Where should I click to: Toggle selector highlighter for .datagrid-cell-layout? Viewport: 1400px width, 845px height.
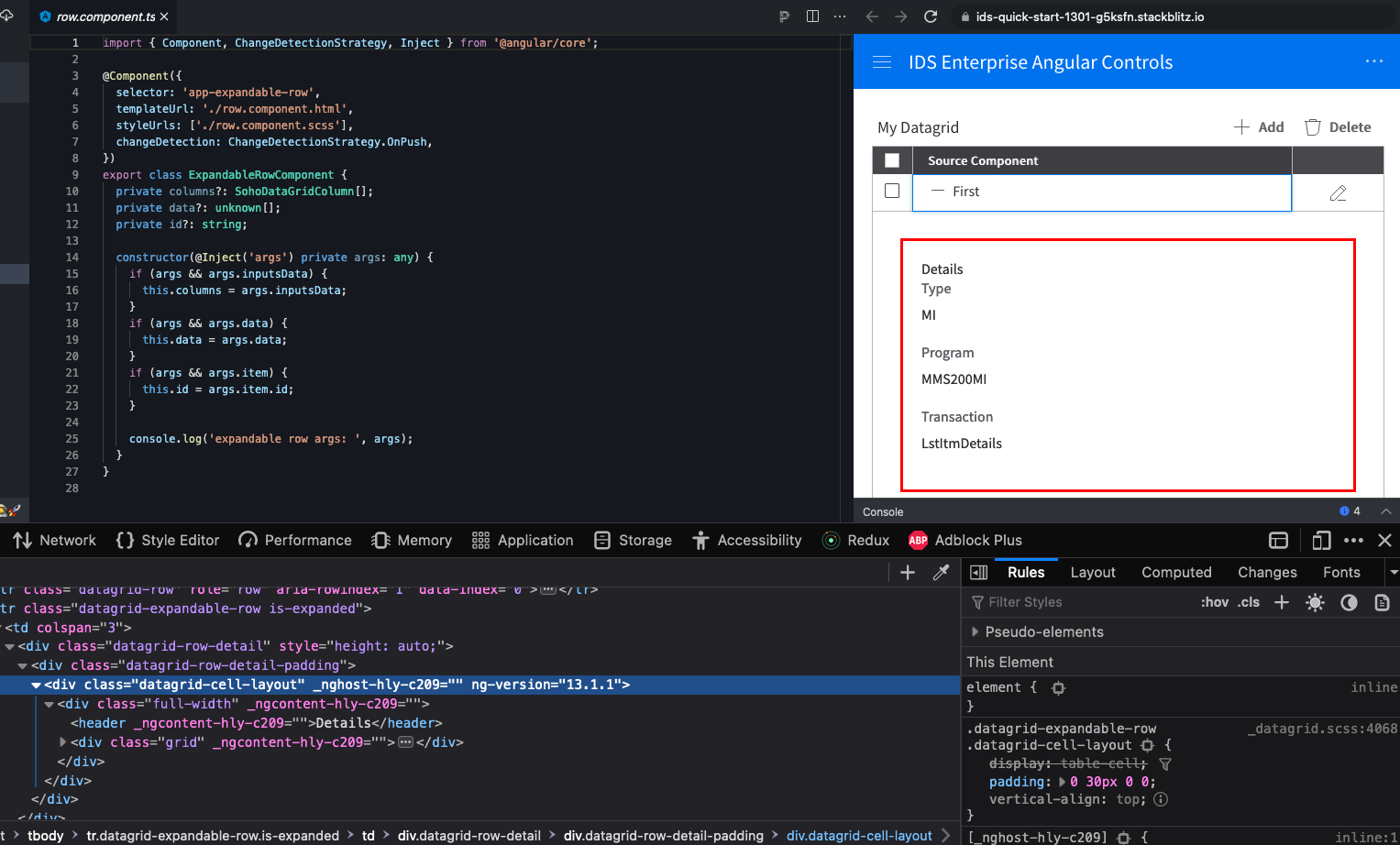click(1147, 746)
